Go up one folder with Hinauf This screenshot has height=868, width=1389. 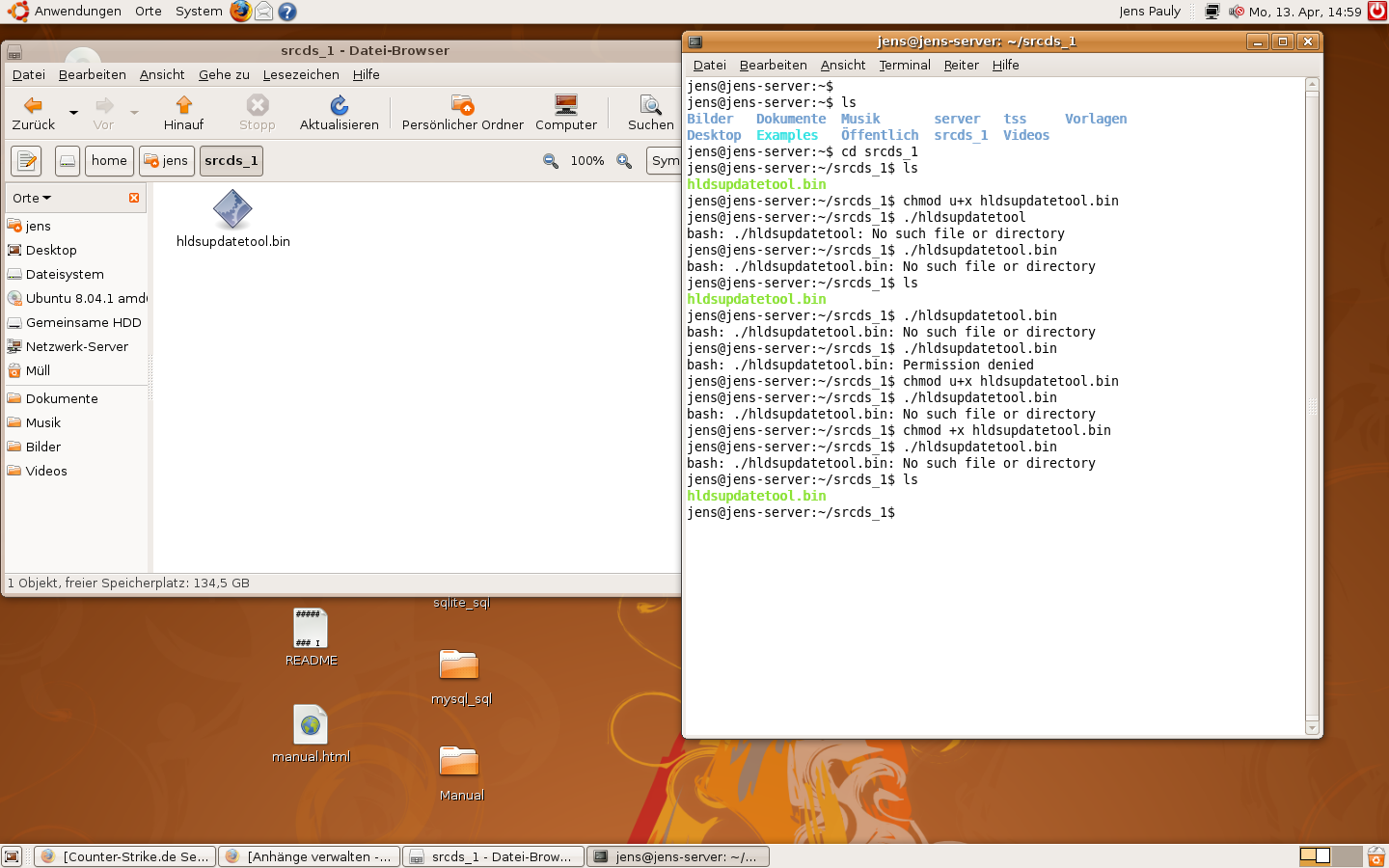[183, 113]
